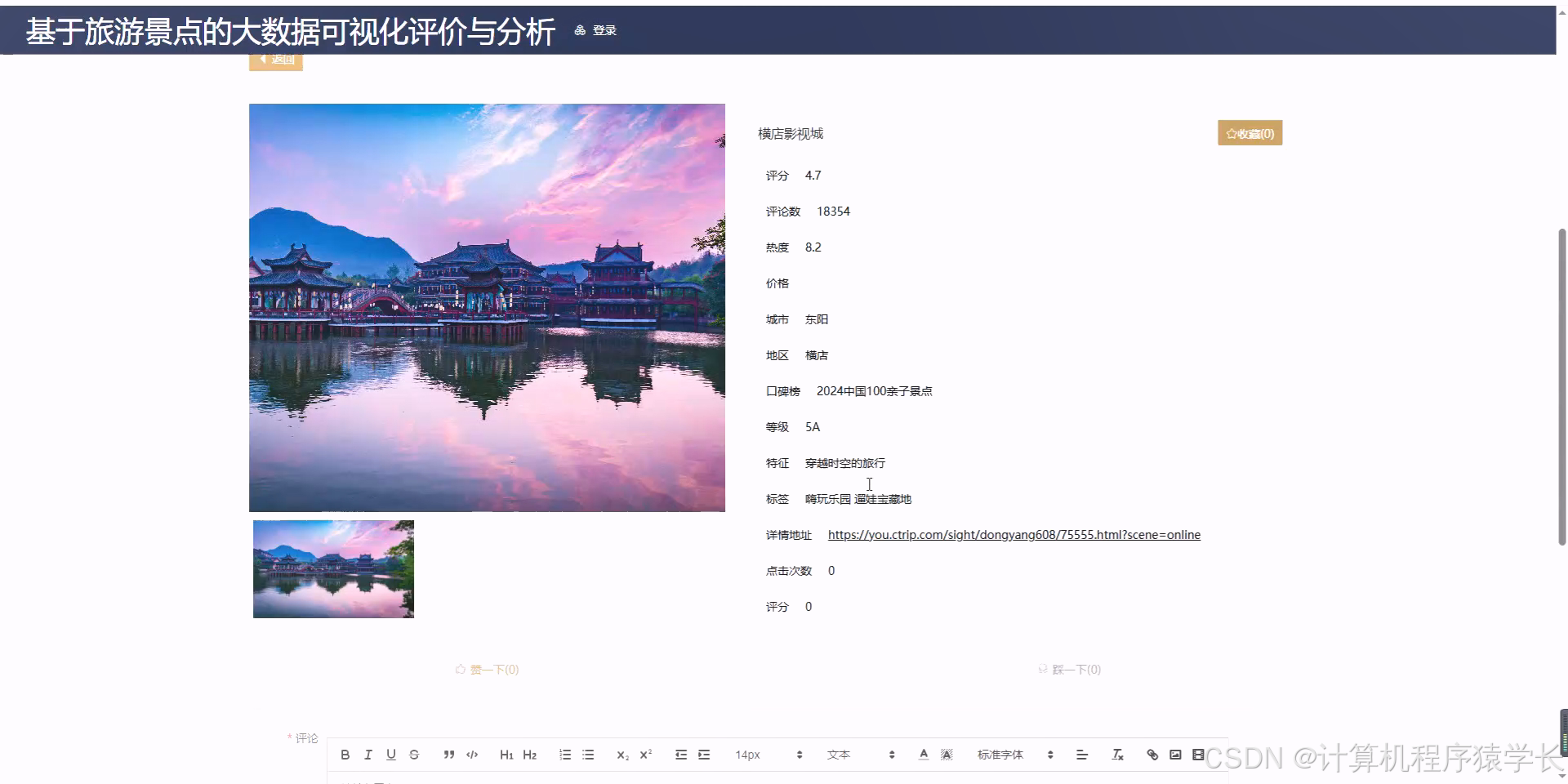Open the ctrip sight detail URL link

(1013, 534)
